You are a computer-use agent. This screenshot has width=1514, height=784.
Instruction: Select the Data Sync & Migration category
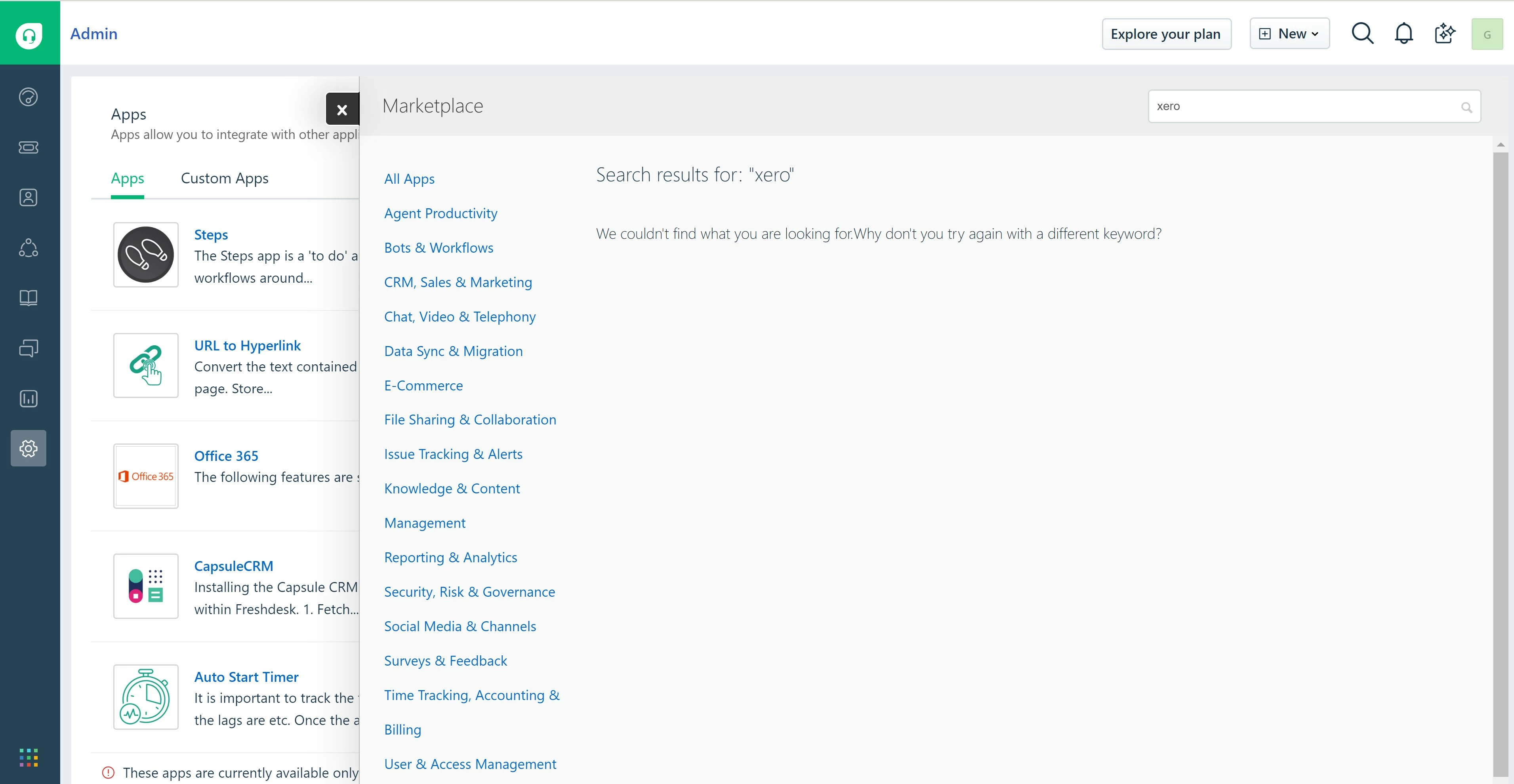453,351
